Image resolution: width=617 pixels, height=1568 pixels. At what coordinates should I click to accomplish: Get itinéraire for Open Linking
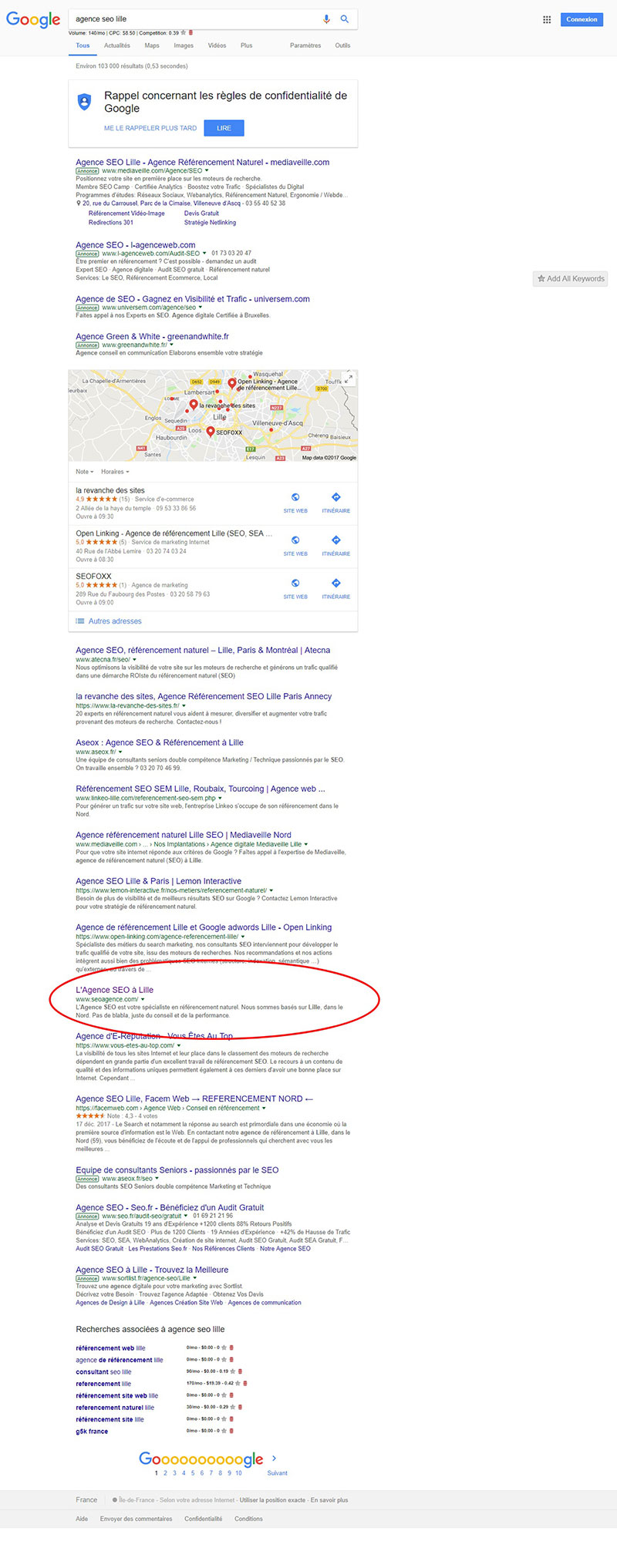click(336, 546)
